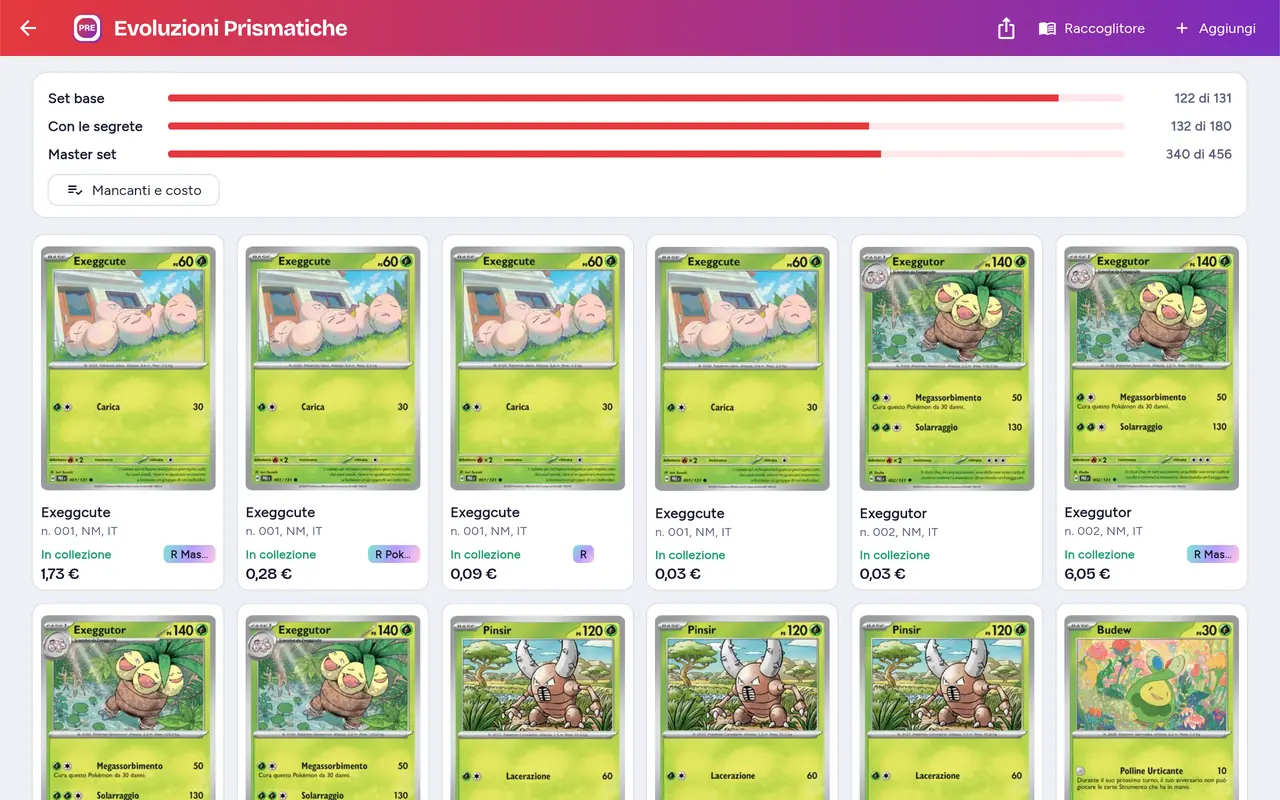Click the price '6,05 €'
Viewport: 1280px width, 800px height.
(1086, 574)
